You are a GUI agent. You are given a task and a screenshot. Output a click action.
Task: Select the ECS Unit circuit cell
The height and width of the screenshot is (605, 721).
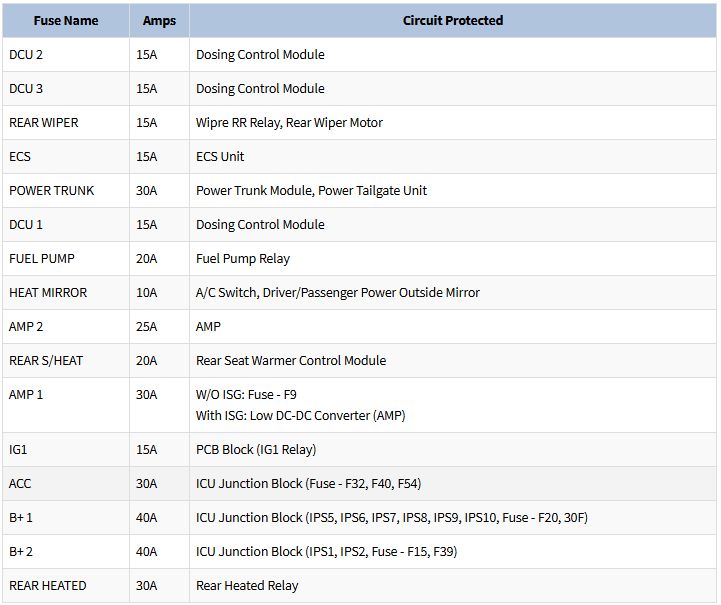click(x=220, y=157)
